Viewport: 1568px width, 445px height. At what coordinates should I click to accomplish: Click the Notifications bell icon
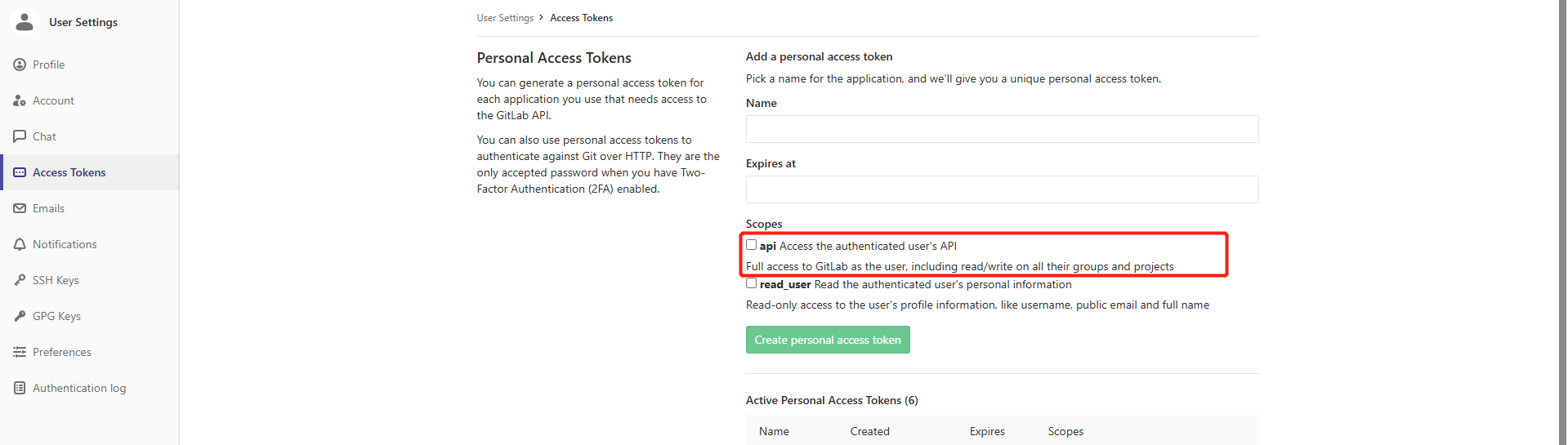coord(20,244)
